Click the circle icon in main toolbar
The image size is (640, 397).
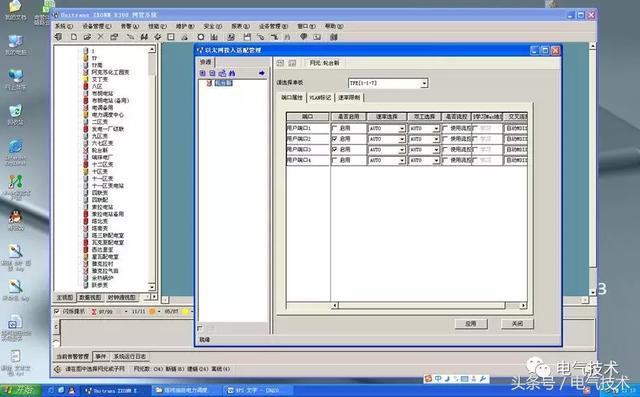click(200, 37)
